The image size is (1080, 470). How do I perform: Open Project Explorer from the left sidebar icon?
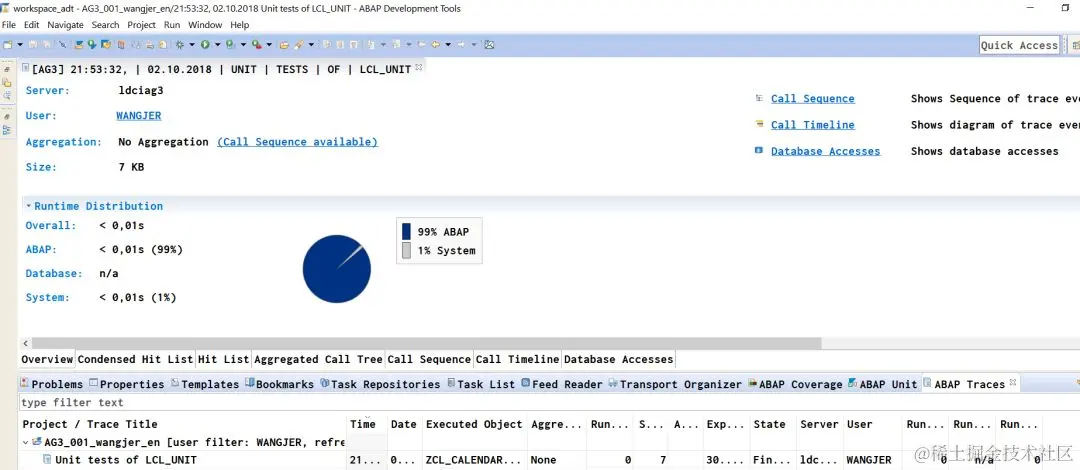[x=7, y=82]
